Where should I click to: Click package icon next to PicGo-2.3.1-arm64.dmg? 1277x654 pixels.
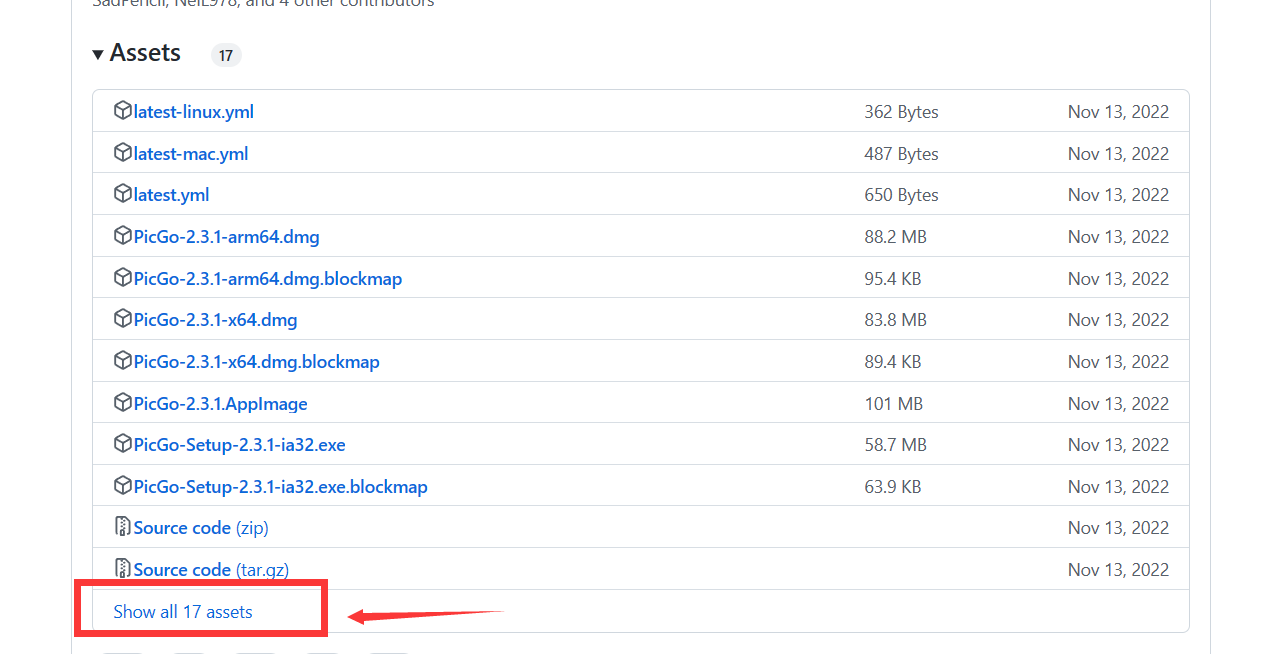pyautogui.click(x=123, y=236)
